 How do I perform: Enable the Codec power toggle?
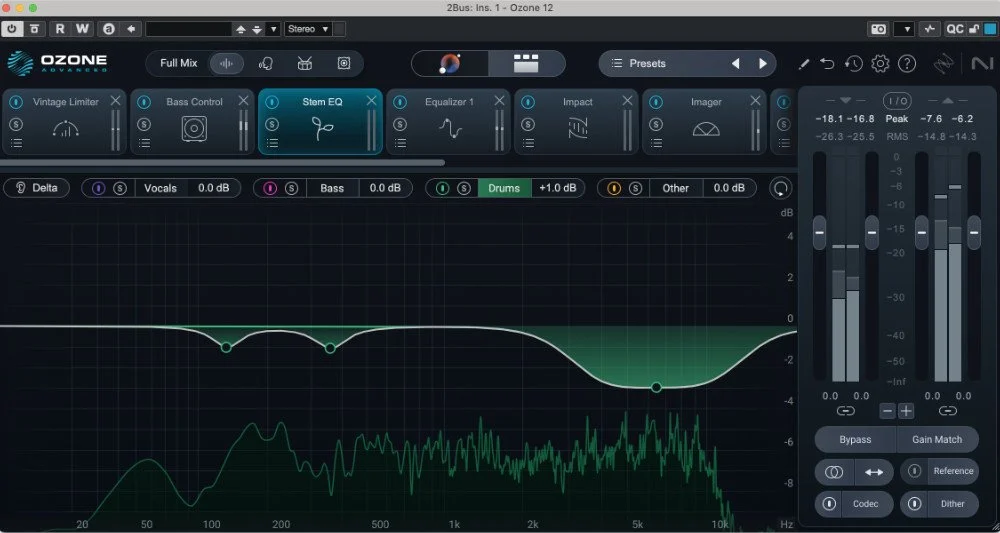coord(829,504)
